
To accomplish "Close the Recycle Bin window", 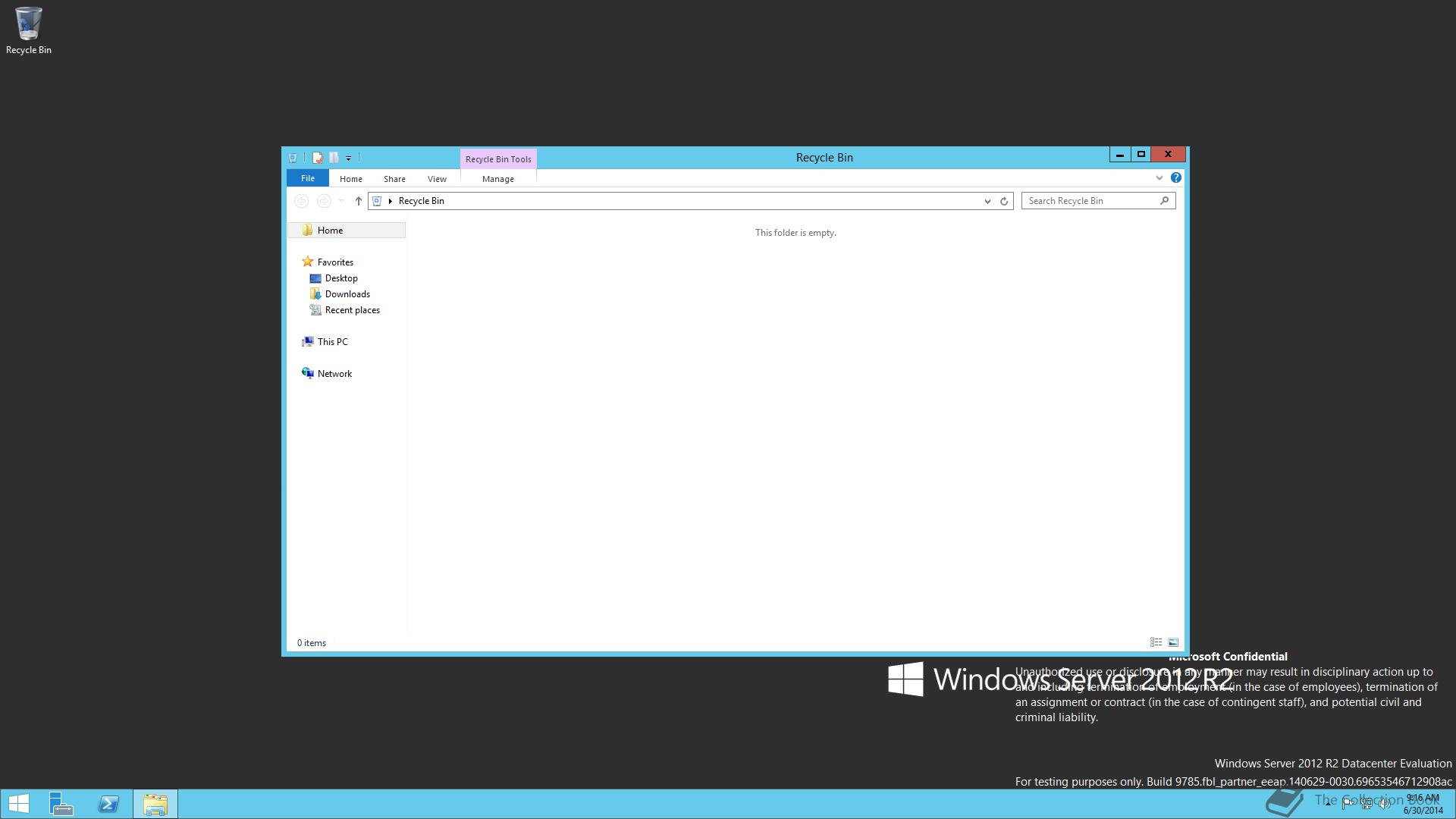I will [1168, 155].
